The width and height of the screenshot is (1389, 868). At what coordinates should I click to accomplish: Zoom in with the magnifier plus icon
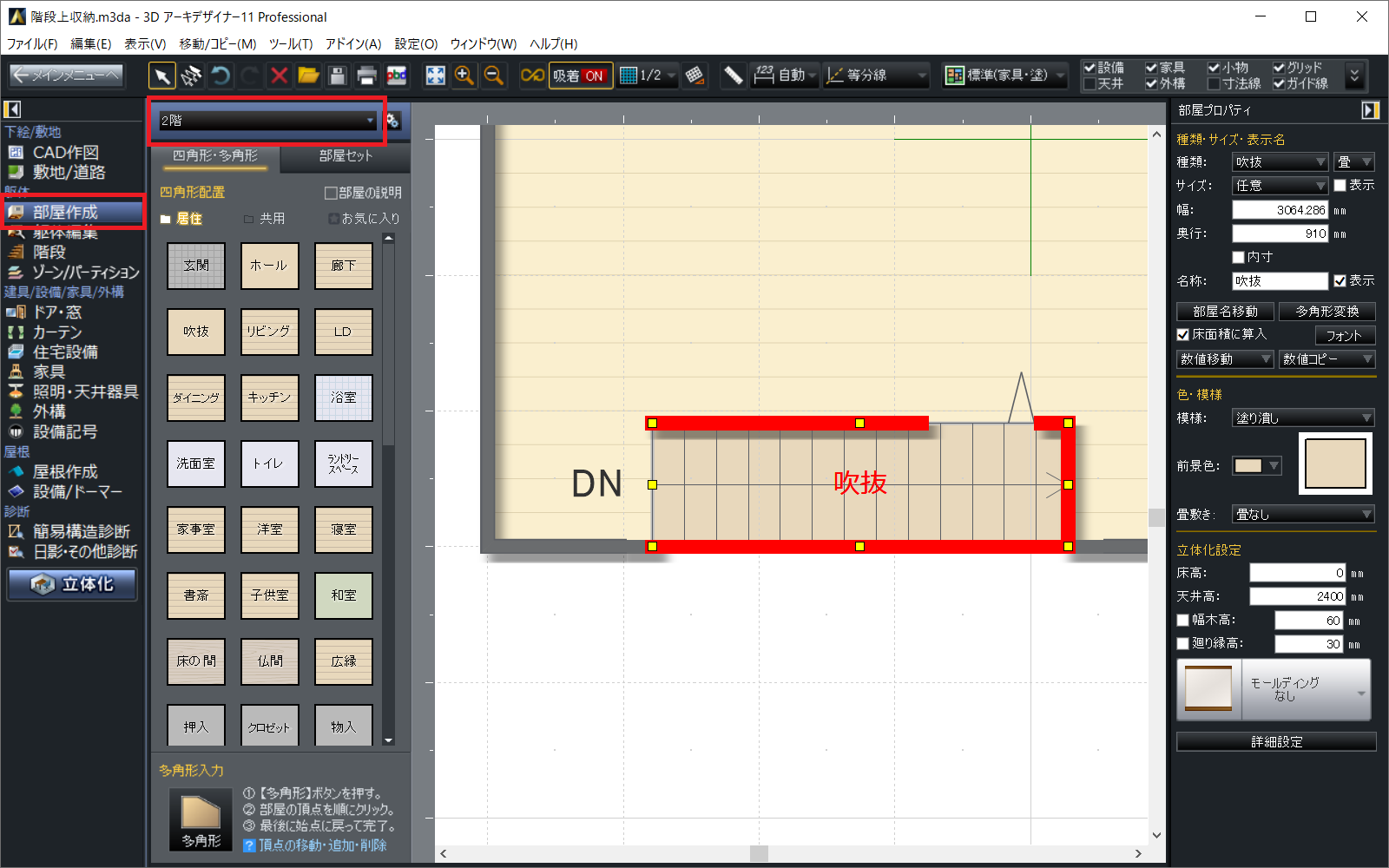click(464, 76)
